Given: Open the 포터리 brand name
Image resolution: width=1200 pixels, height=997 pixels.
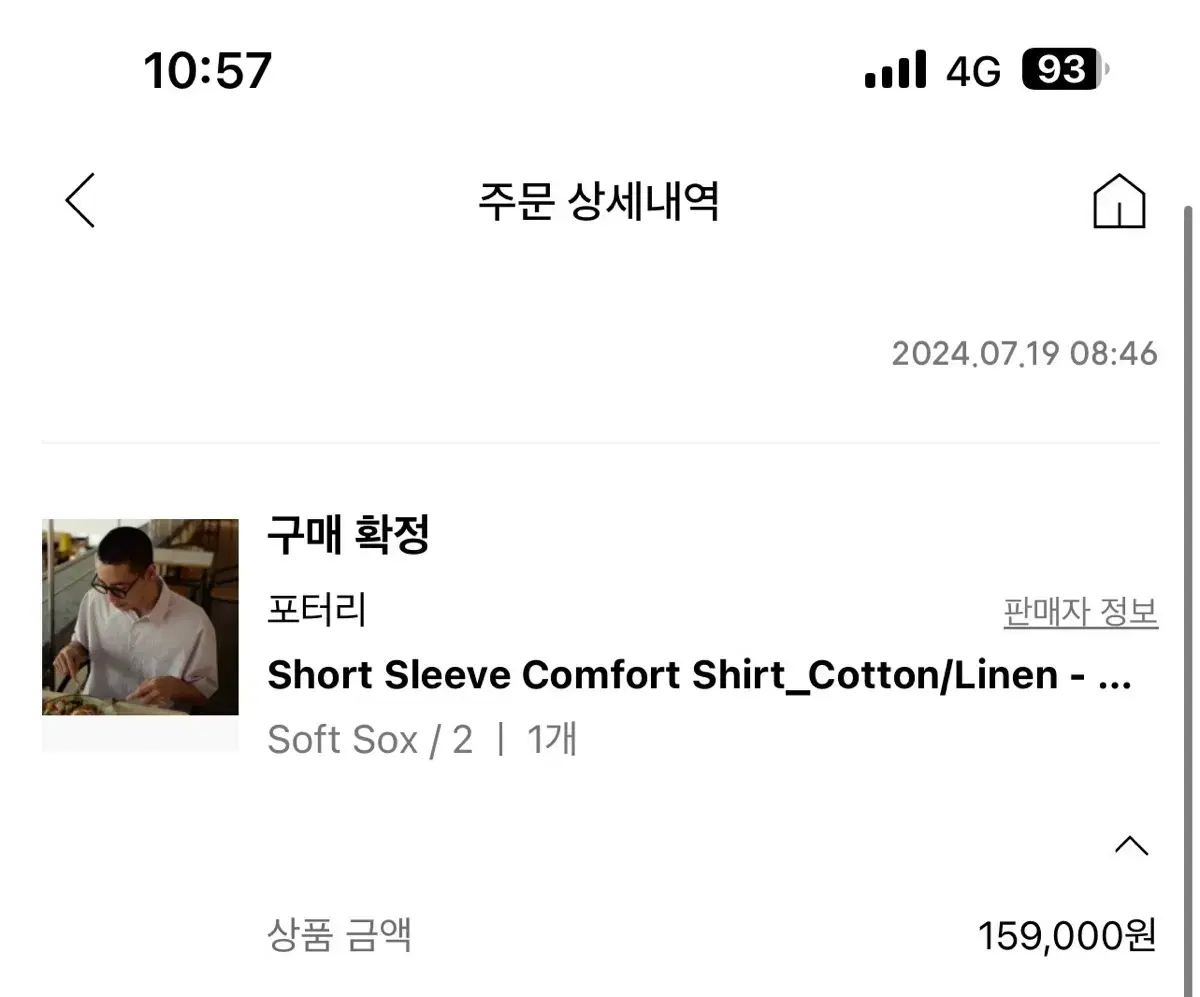Looking at the screenshot, I should pyautogui.click(x=317, y=609).
